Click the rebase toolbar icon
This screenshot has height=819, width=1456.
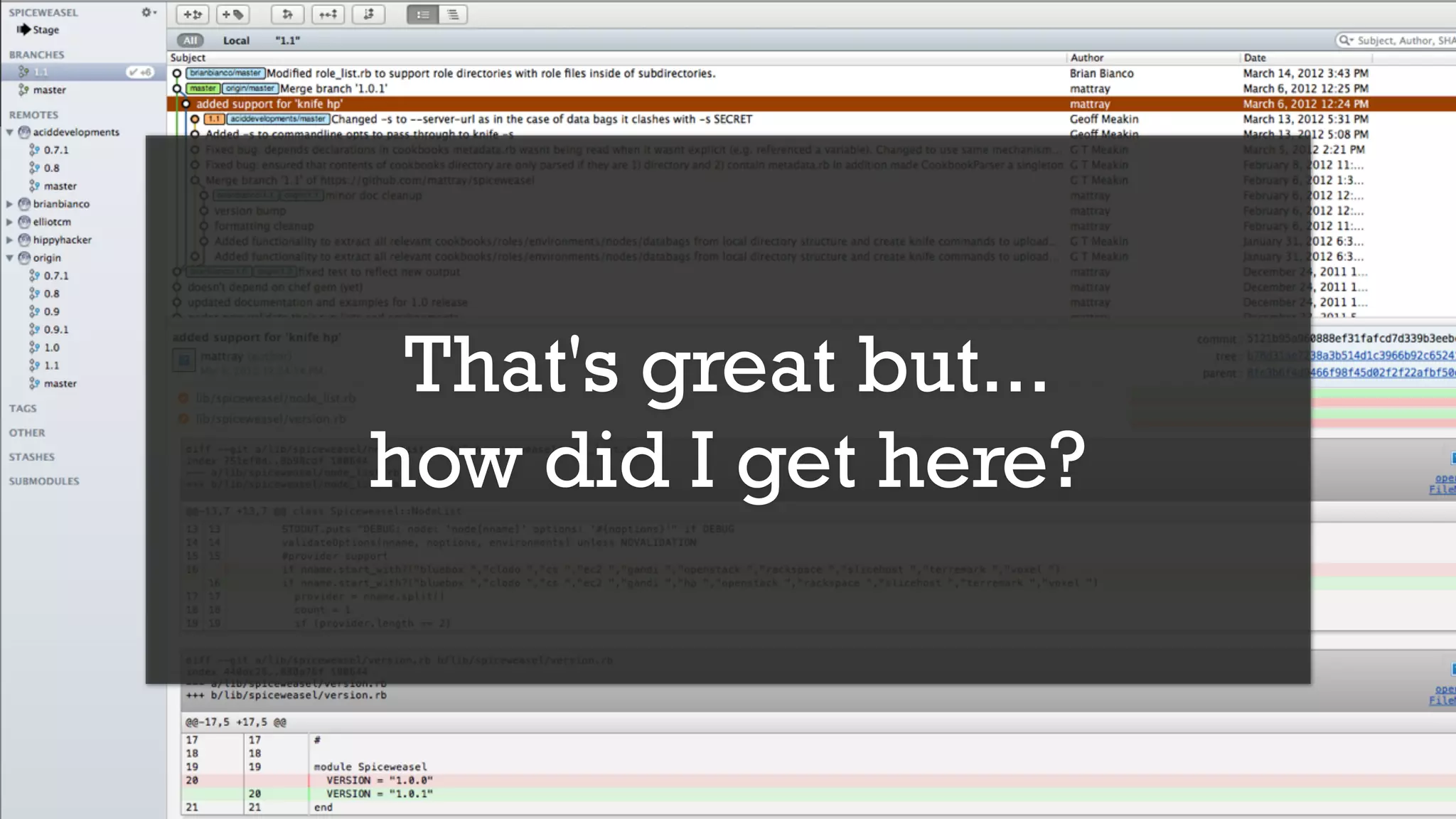tap(368, 14)
